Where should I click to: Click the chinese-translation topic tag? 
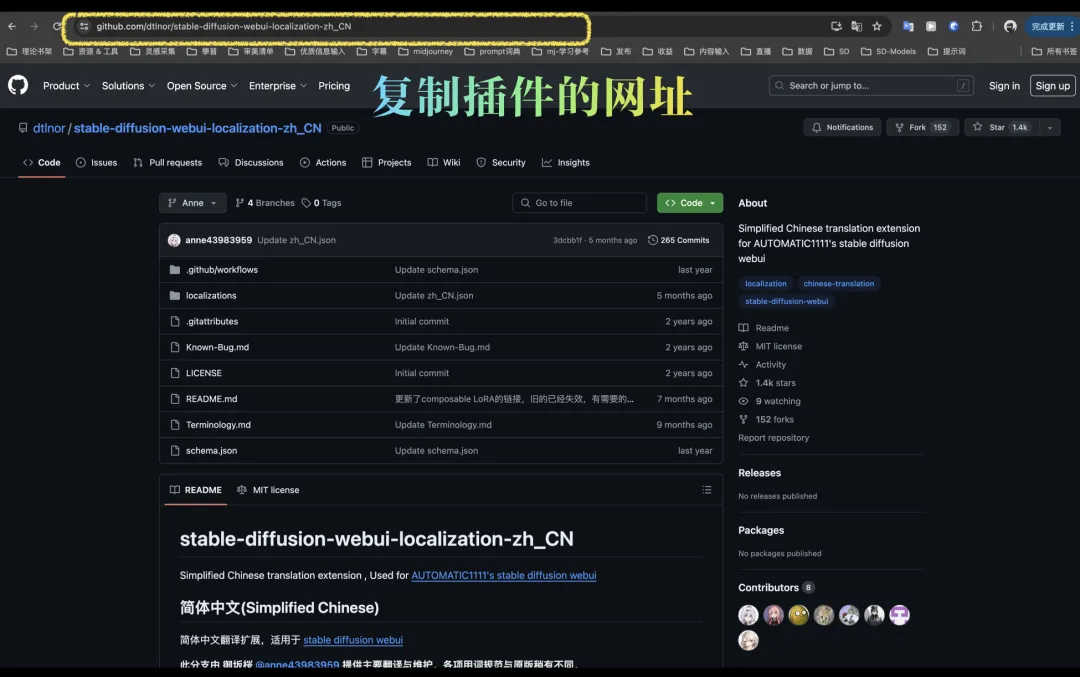[x=838, y=284]
